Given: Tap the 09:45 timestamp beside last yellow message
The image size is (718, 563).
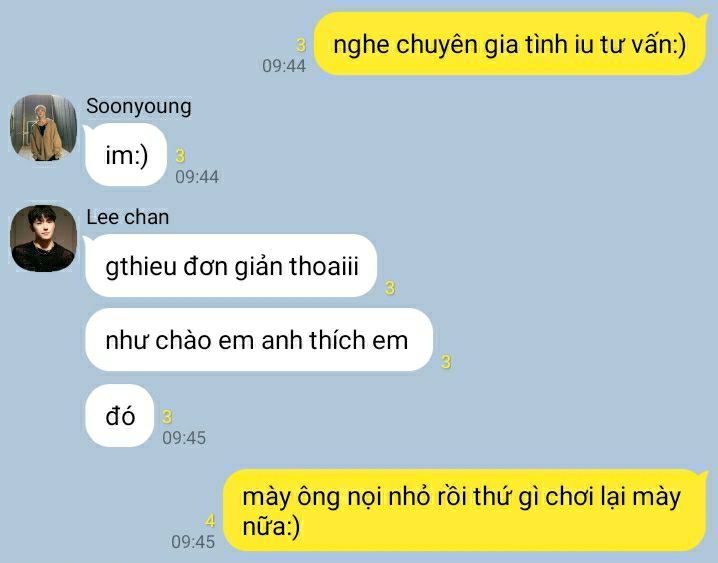Looking at the screenshot, I should point(193,542).
